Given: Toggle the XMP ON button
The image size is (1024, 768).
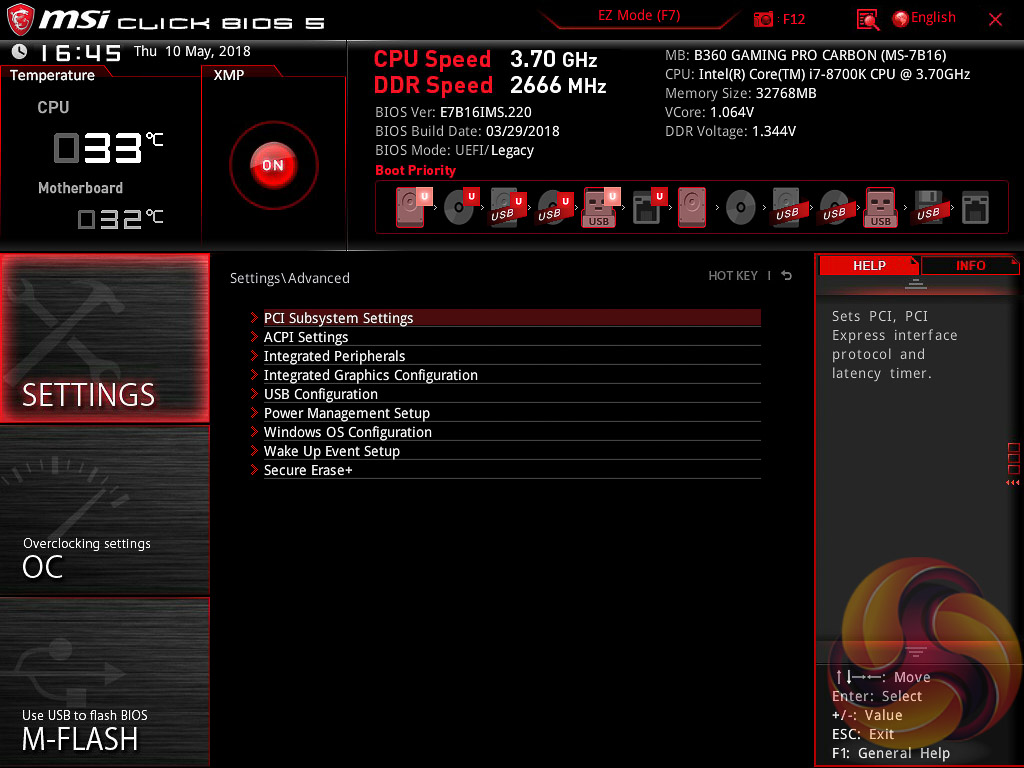Looking at the screenshot, I should 274,165.
